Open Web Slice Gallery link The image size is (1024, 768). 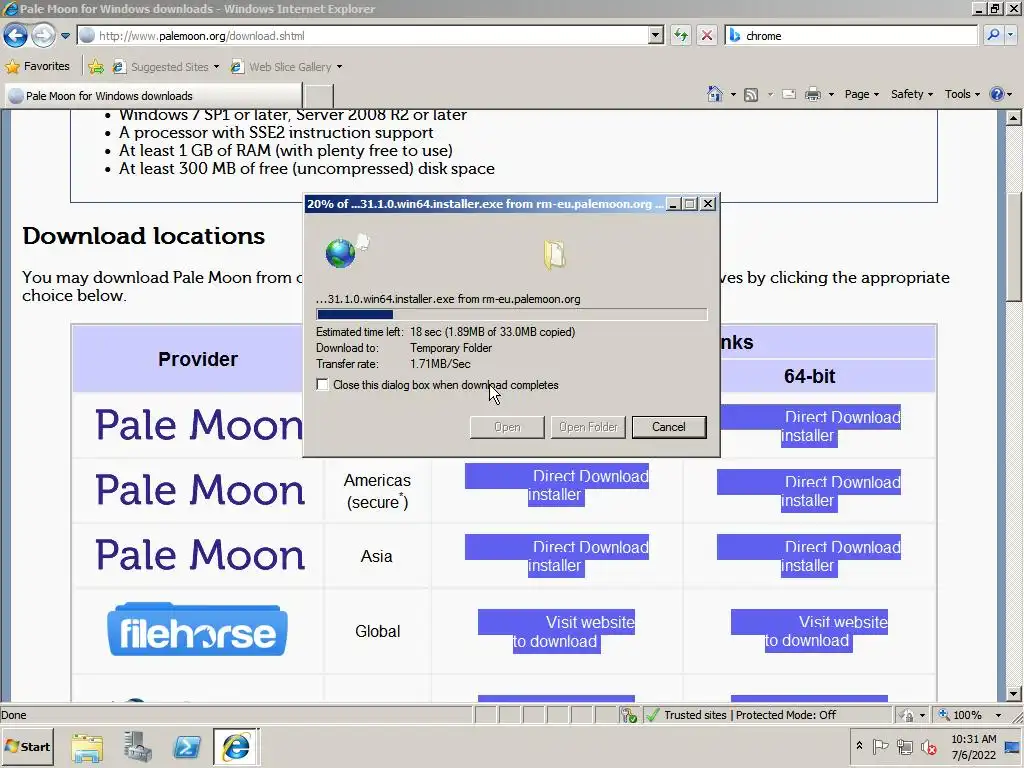[287, 67]
